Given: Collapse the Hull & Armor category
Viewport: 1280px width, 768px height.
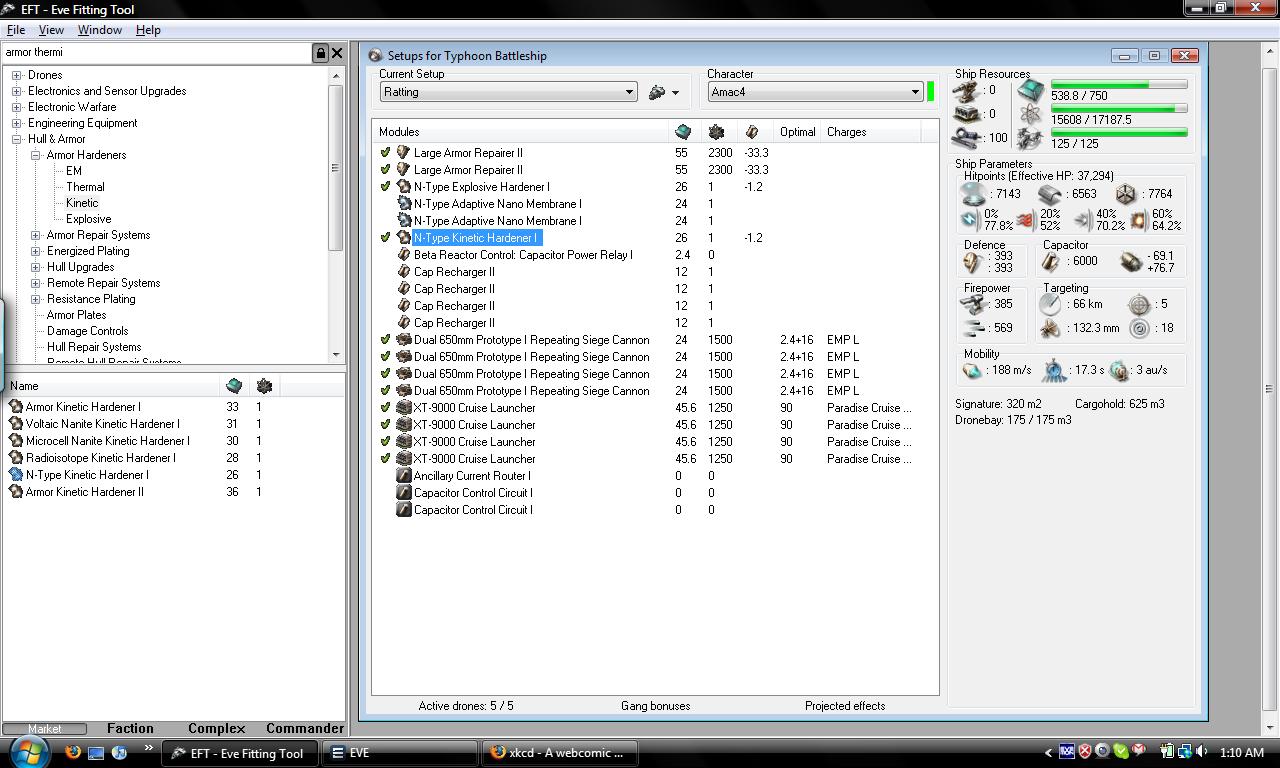Looking at the screenshot, I should point(17,139).
